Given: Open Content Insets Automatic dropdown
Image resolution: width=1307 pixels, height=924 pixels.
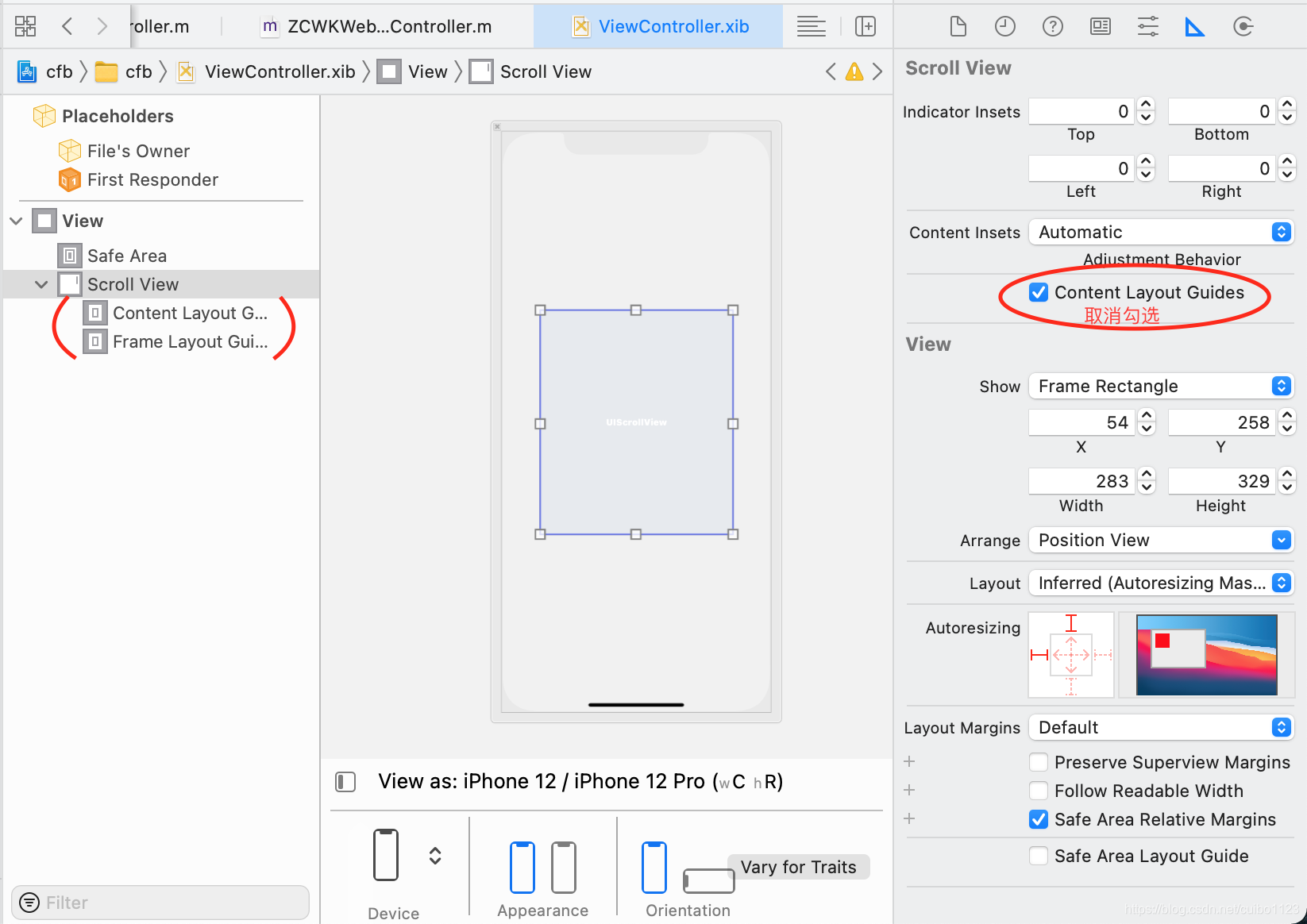Looking at the screenshot, I should 1161,232.
